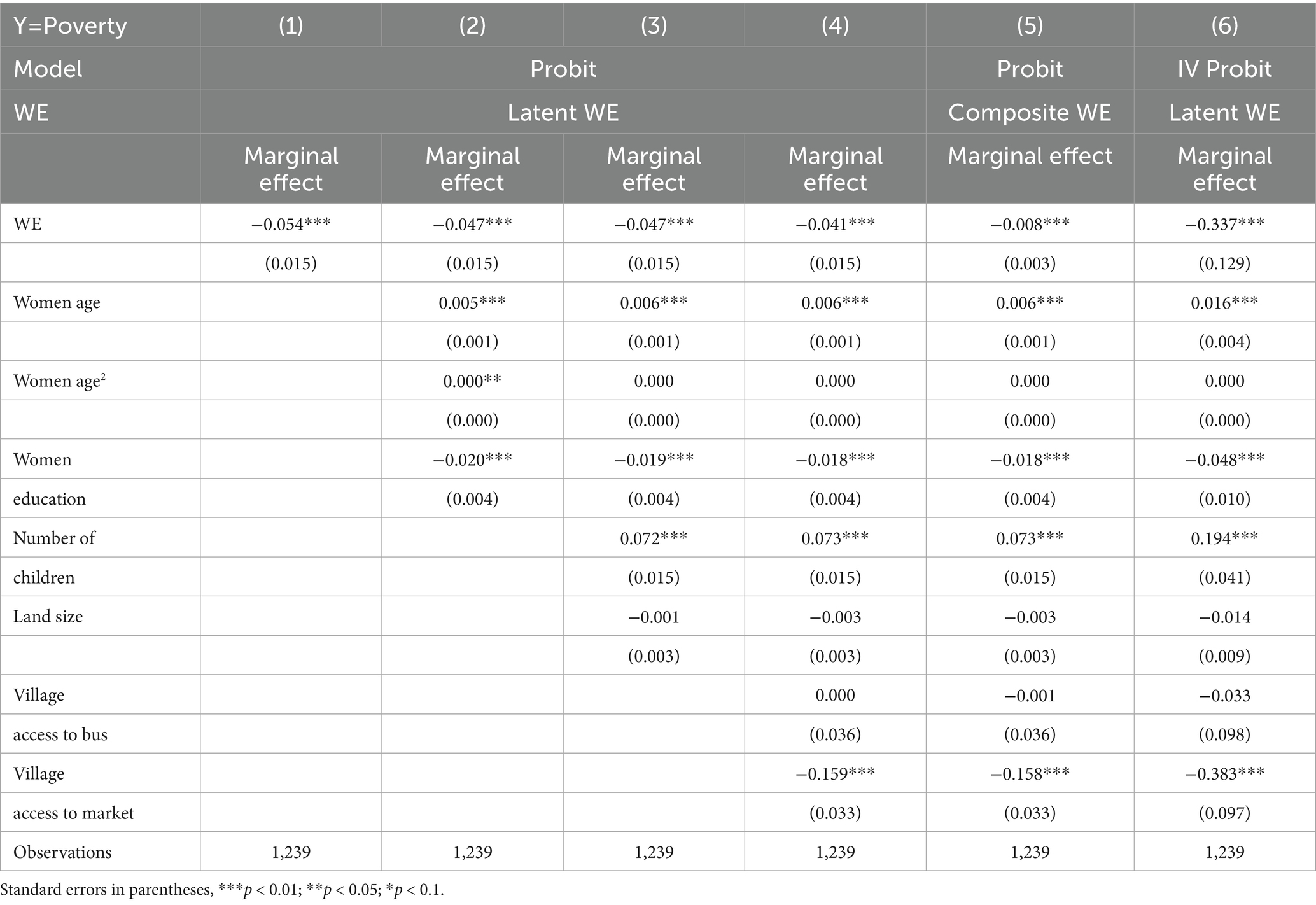
Task: Click the −0.383*** market access value
Action: pyautogui.click(x=1224, y=774)
